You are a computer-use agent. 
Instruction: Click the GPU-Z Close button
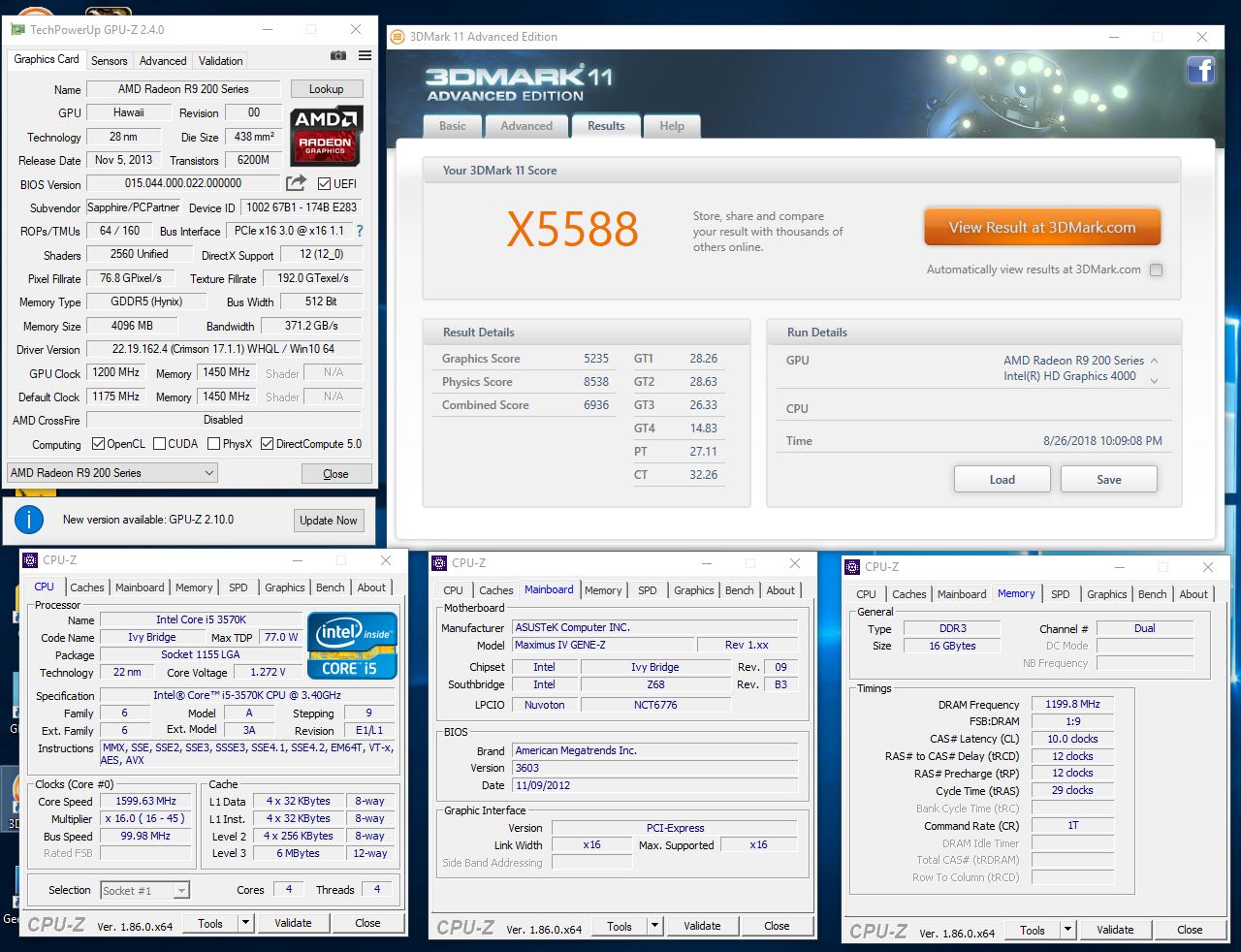335,474
